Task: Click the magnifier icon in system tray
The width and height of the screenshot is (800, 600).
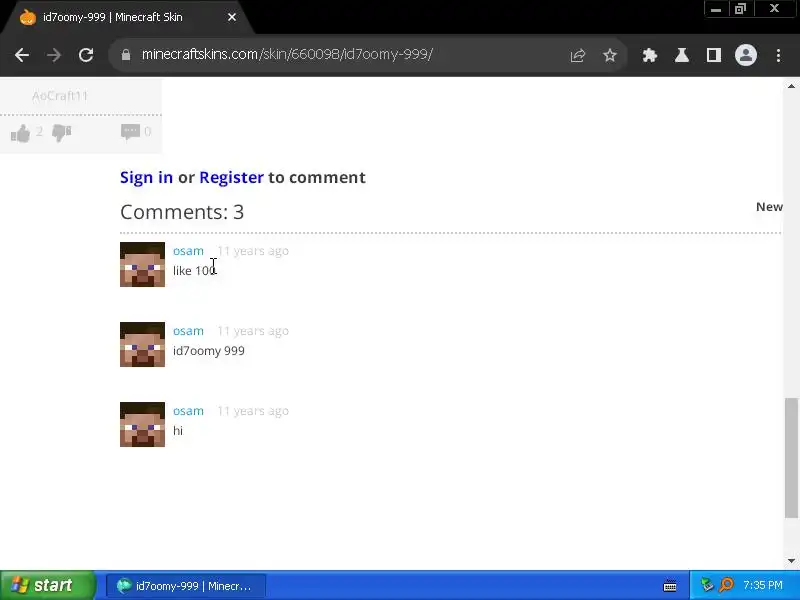Action: (726, 585)
